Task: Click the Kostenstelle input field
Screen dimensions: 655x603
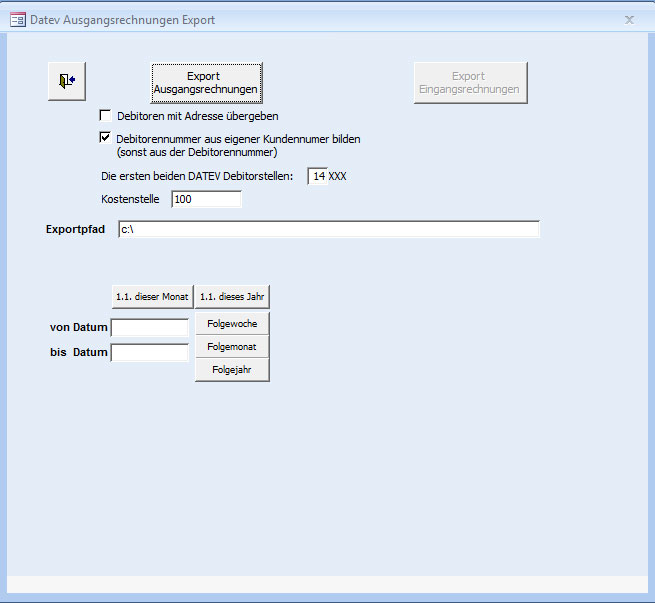Action: 206,199
